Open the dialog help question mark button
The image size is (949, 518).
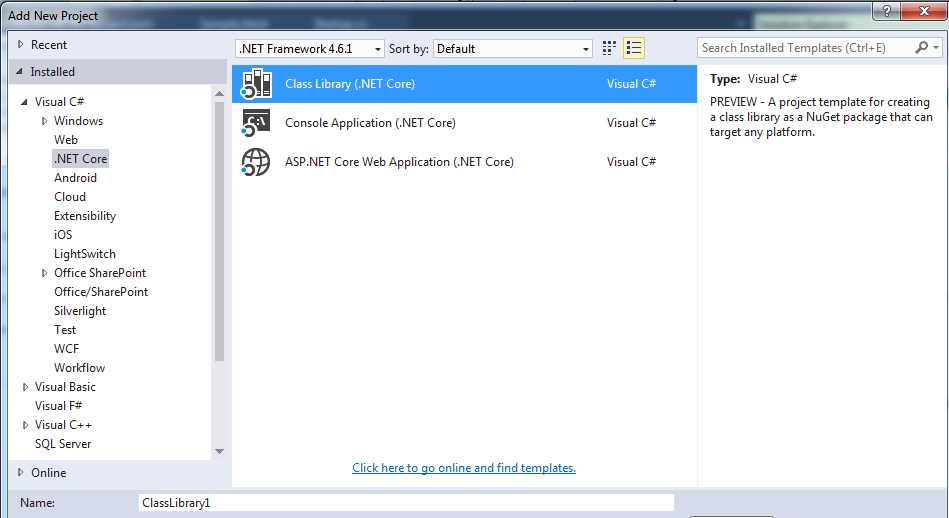[x=887, y=11]
